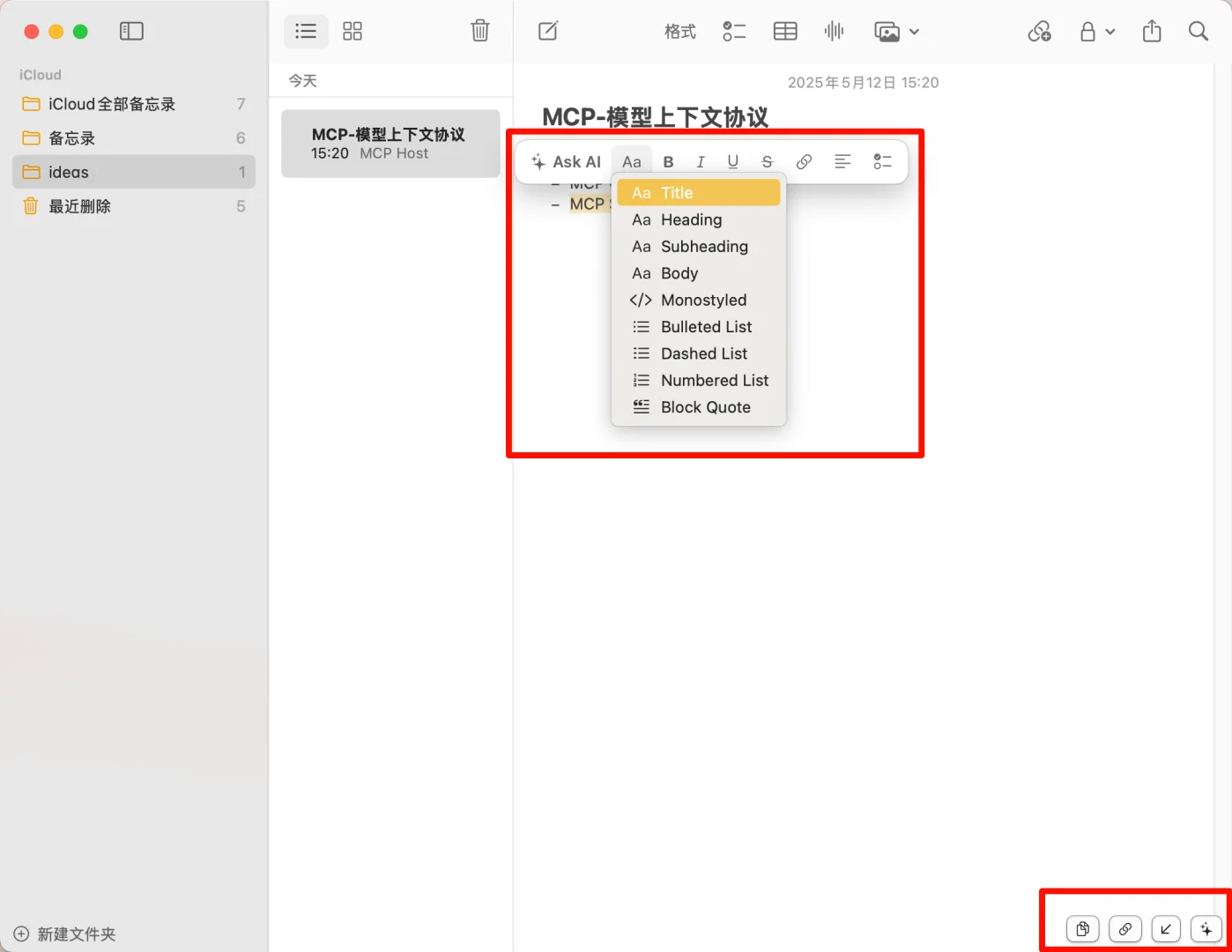The image size is (1232, 952).
Task: Click the 今天 section header
Action: 302,81
